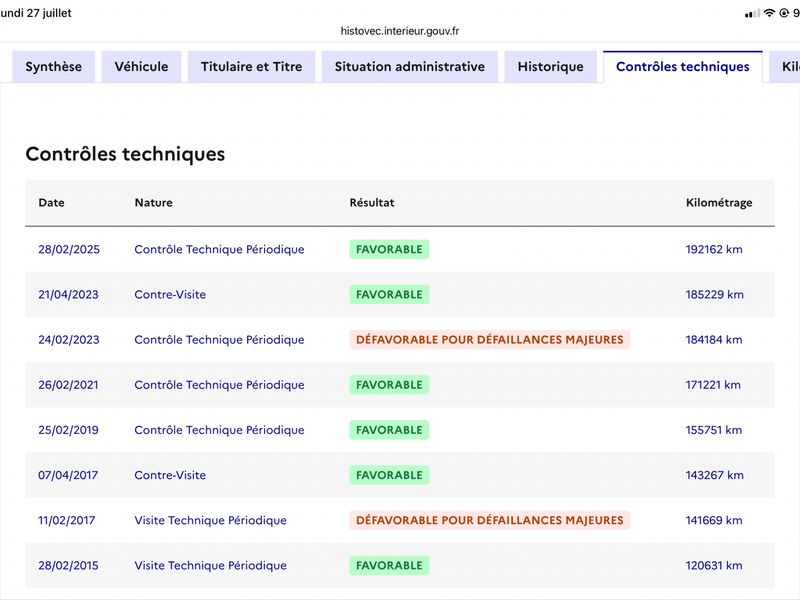Click the mileage 155751 km
The width and height of the screenshot is (800, 600).
pyautogui.click(x=713, y=430)
